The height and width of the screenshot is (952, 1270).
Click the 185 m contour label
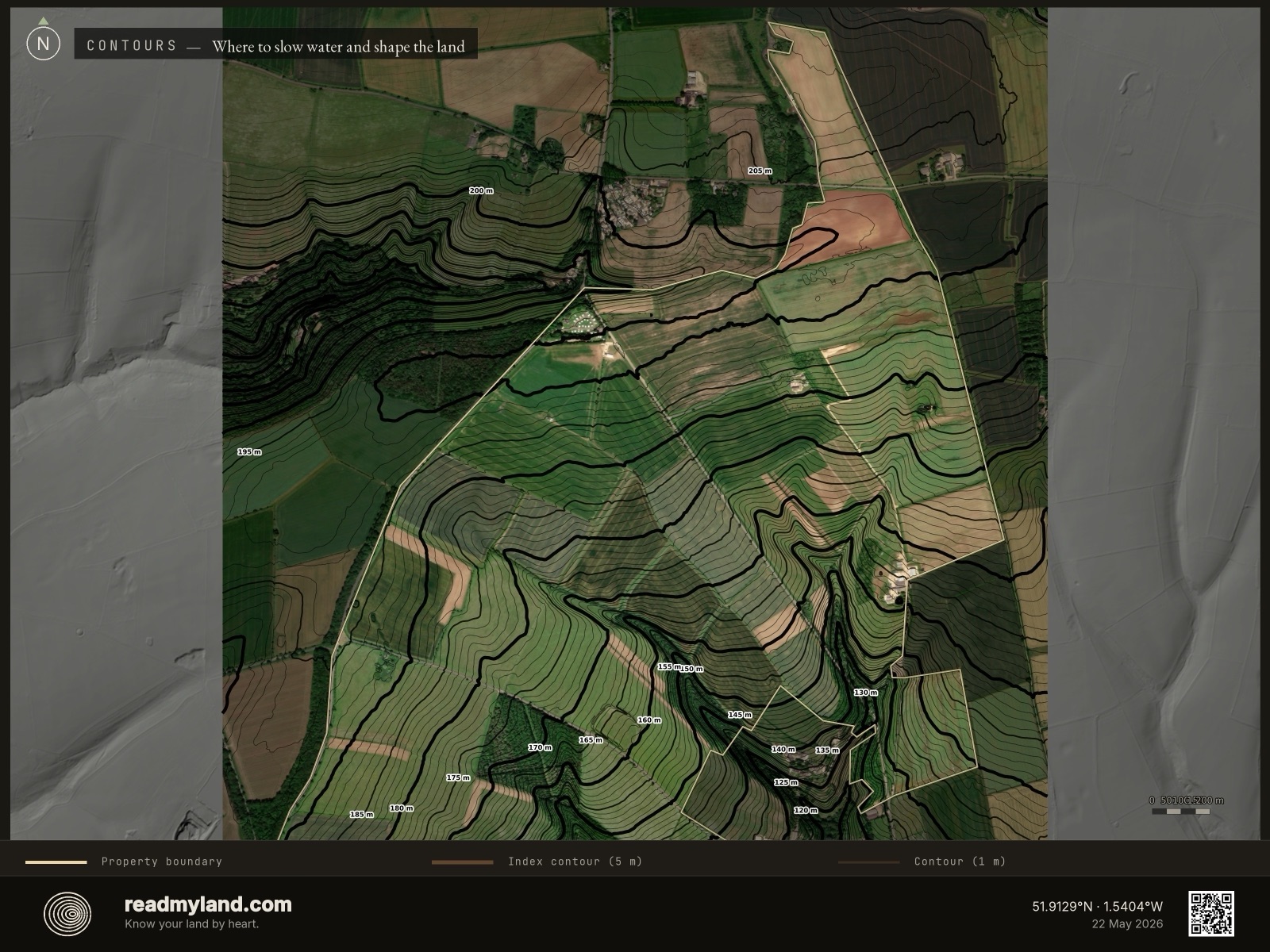point(361,814)
